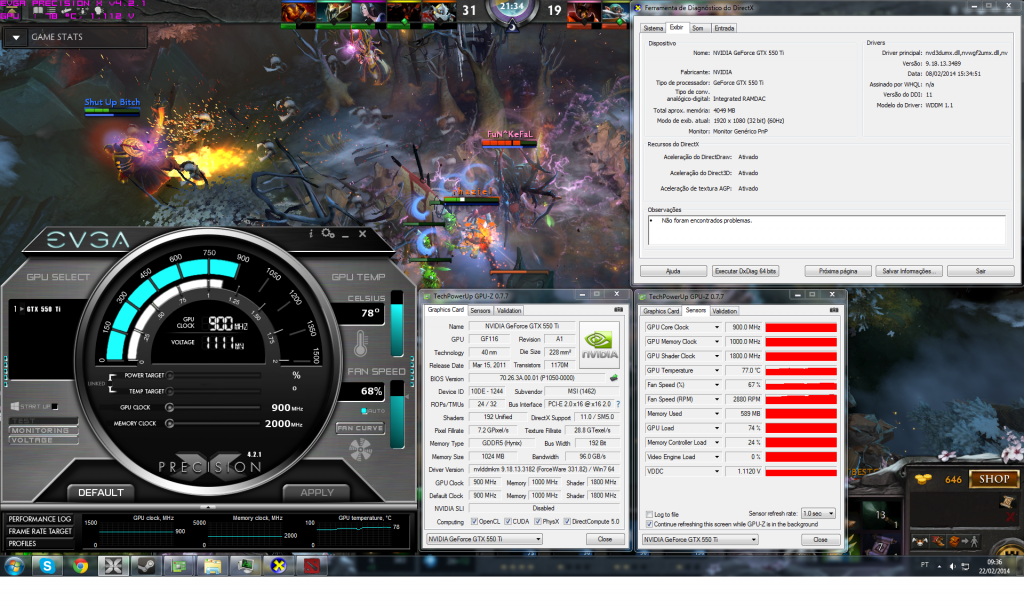Open Sensors tab in GPU-Z Graphics Card window

pyautogui.click(x=480, y=311)
